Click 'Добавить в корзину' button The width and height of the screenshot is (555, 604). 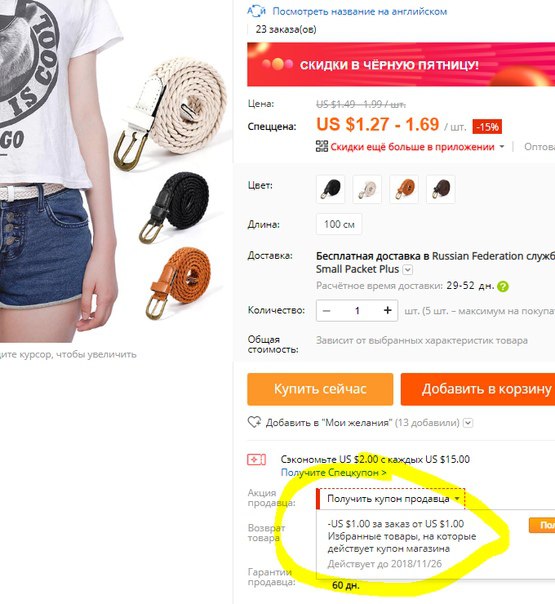(478, 389)
